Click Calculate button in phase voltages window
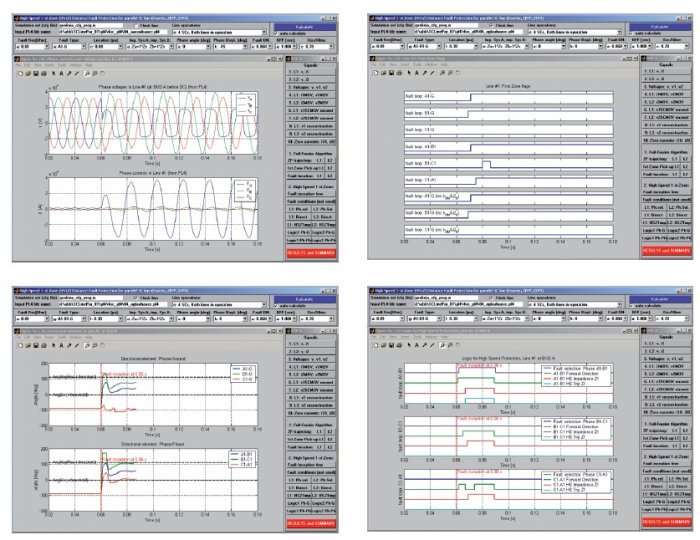The width and height of the screenshot is (700, 540). [304, 27]
